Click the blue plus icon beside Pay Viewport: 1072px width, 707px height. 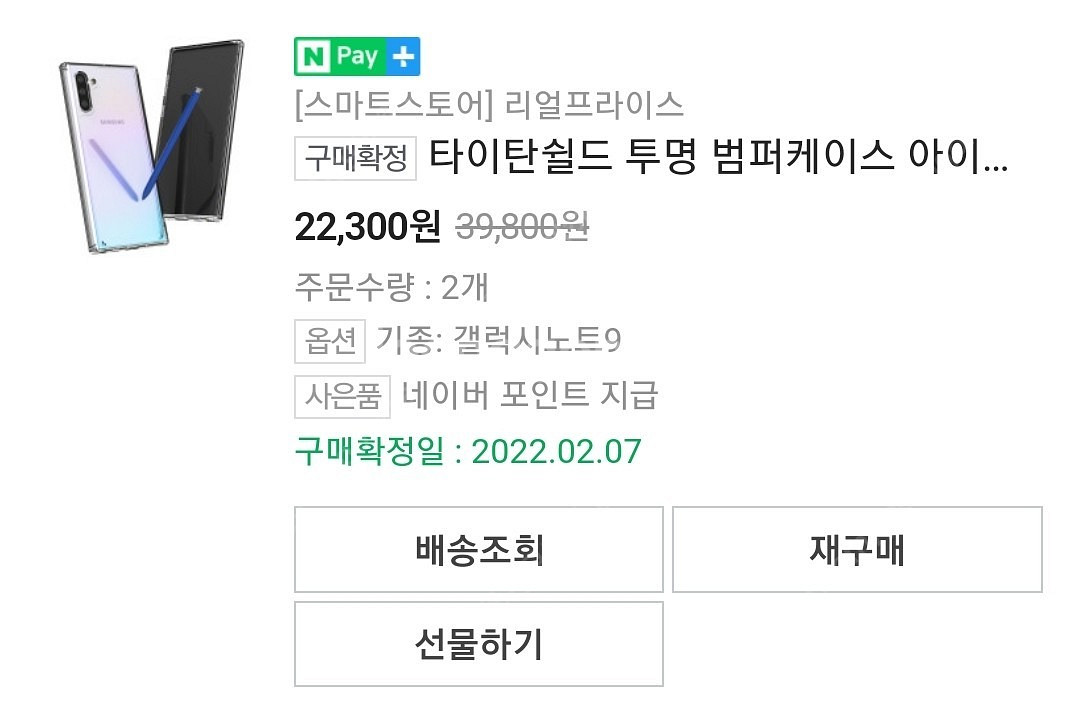pyautogui.click(x=403, y=56)
